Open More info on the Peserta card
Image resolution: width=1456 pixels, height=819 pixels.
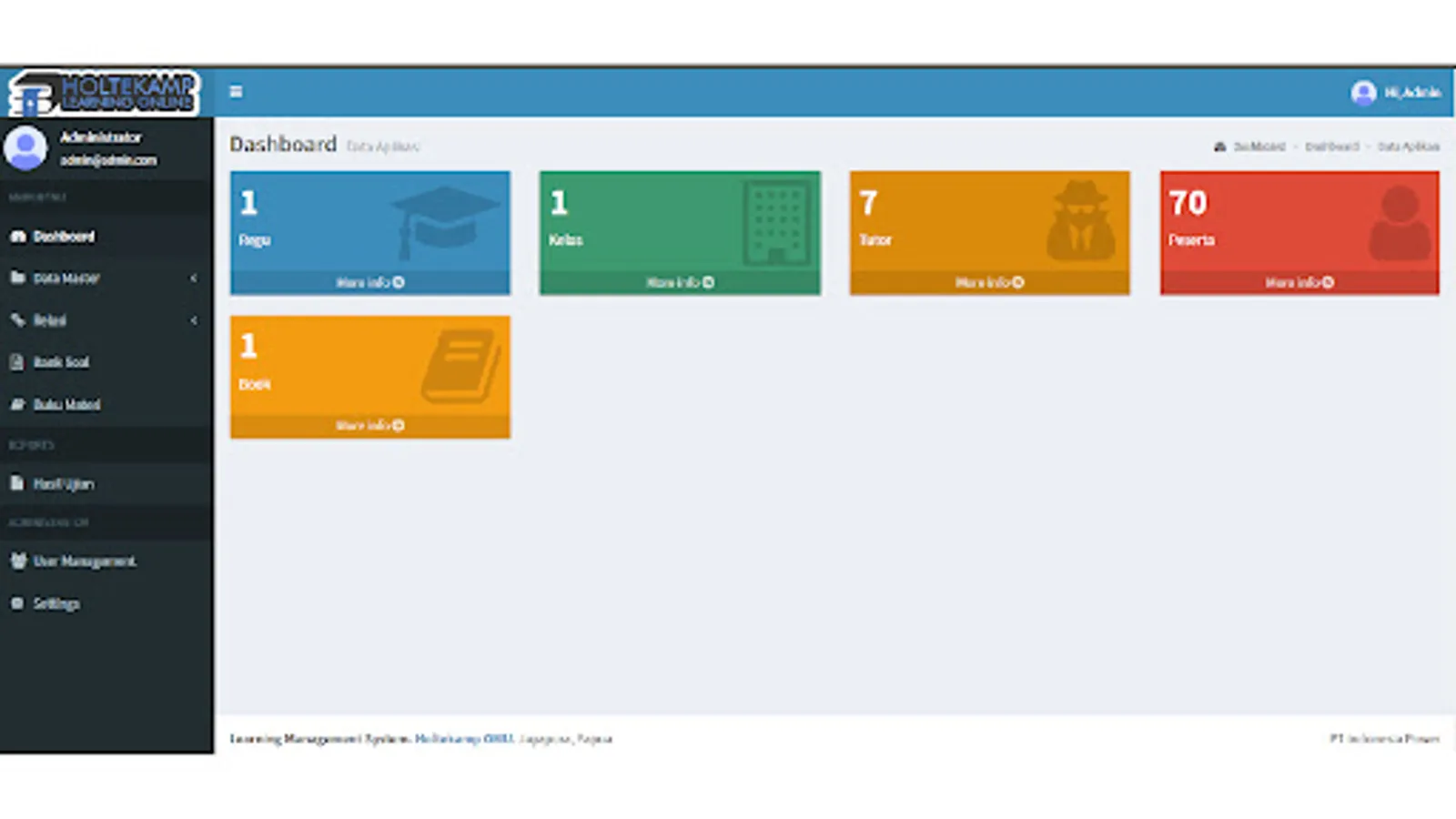[x=1299, y=283]
